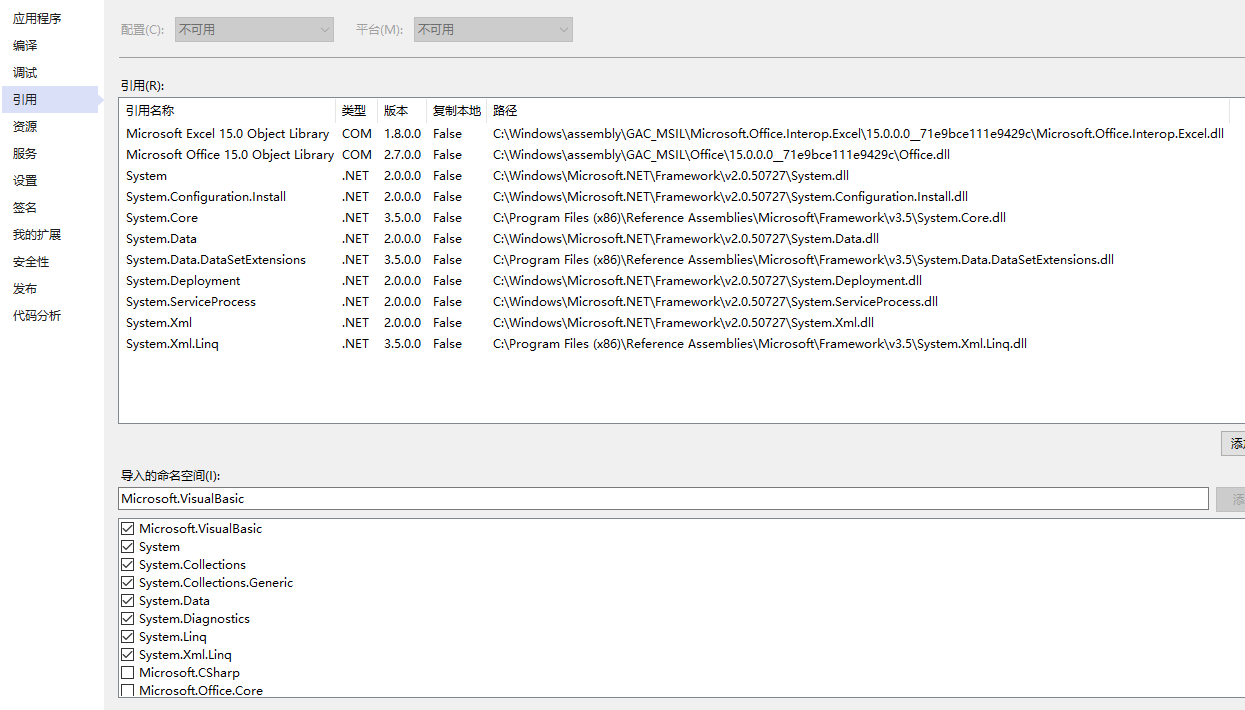Image resolution: width=1245 pixels, height=710 pixels.
Task: Sort by 类型 column header
Action: pos(357,111)
